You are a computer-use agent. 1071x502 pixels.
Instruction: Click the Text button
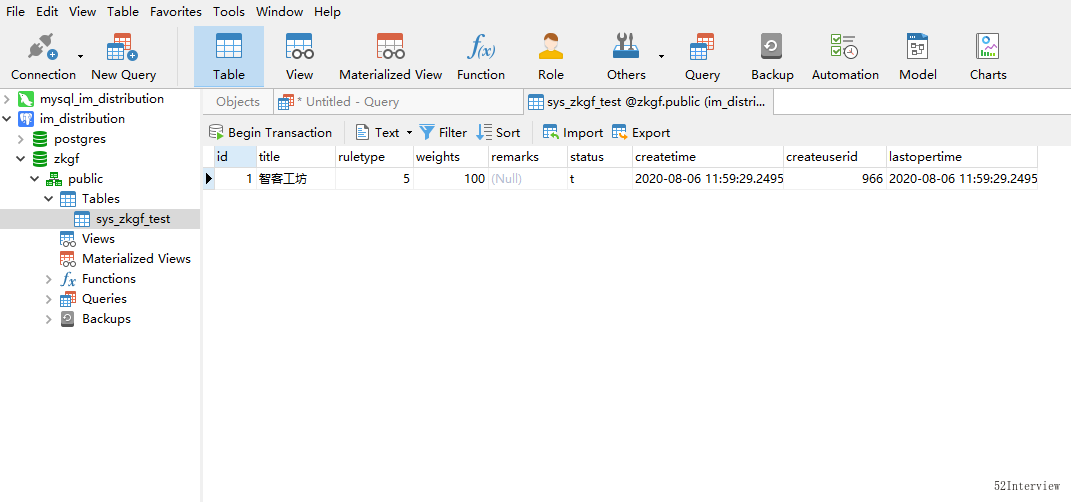click(378, 133)
